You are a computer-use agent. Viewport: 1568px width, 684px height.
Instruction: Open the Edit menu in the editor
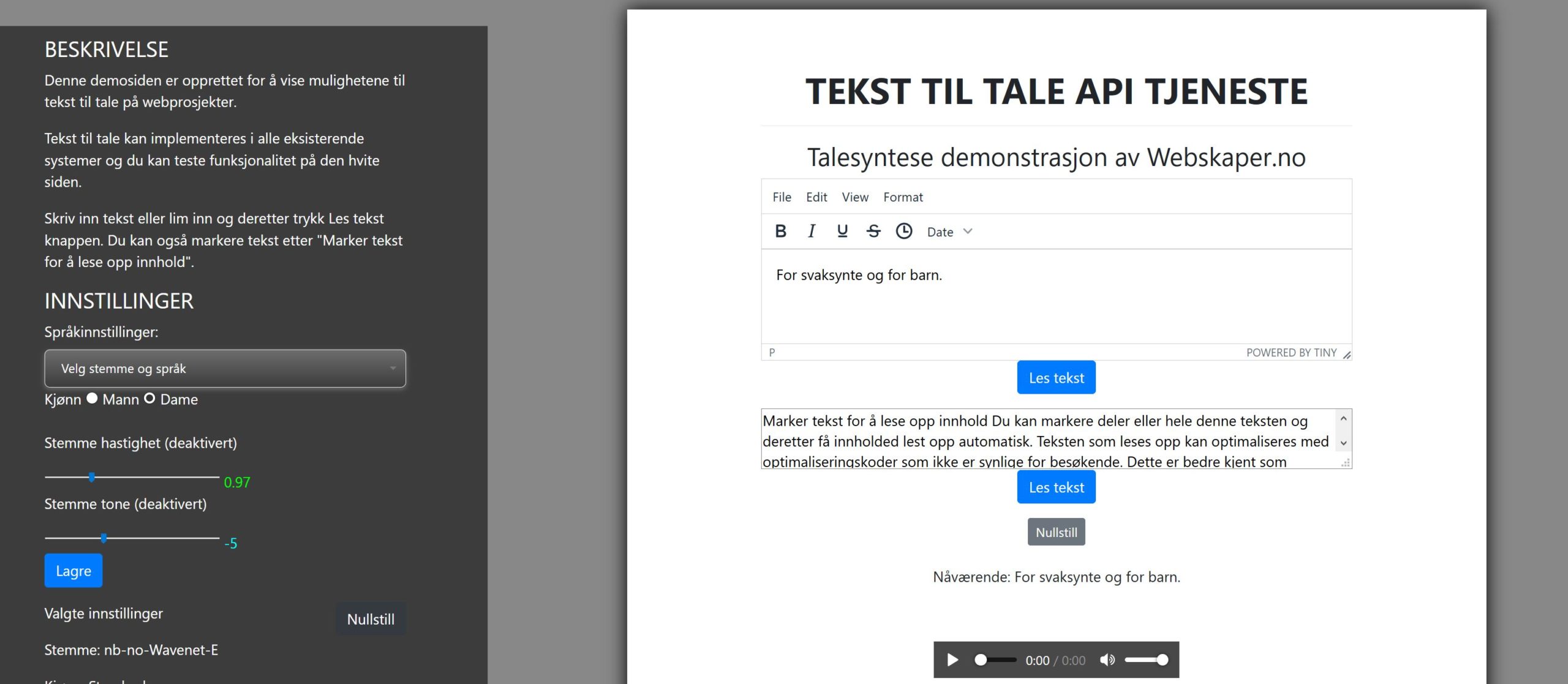click(x=816, y=197)
